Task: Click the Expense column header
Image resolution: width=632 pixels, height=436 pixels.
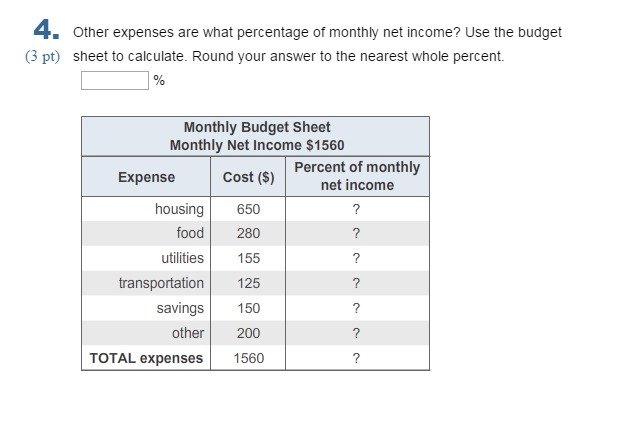Action: click(x=146, y=177)
